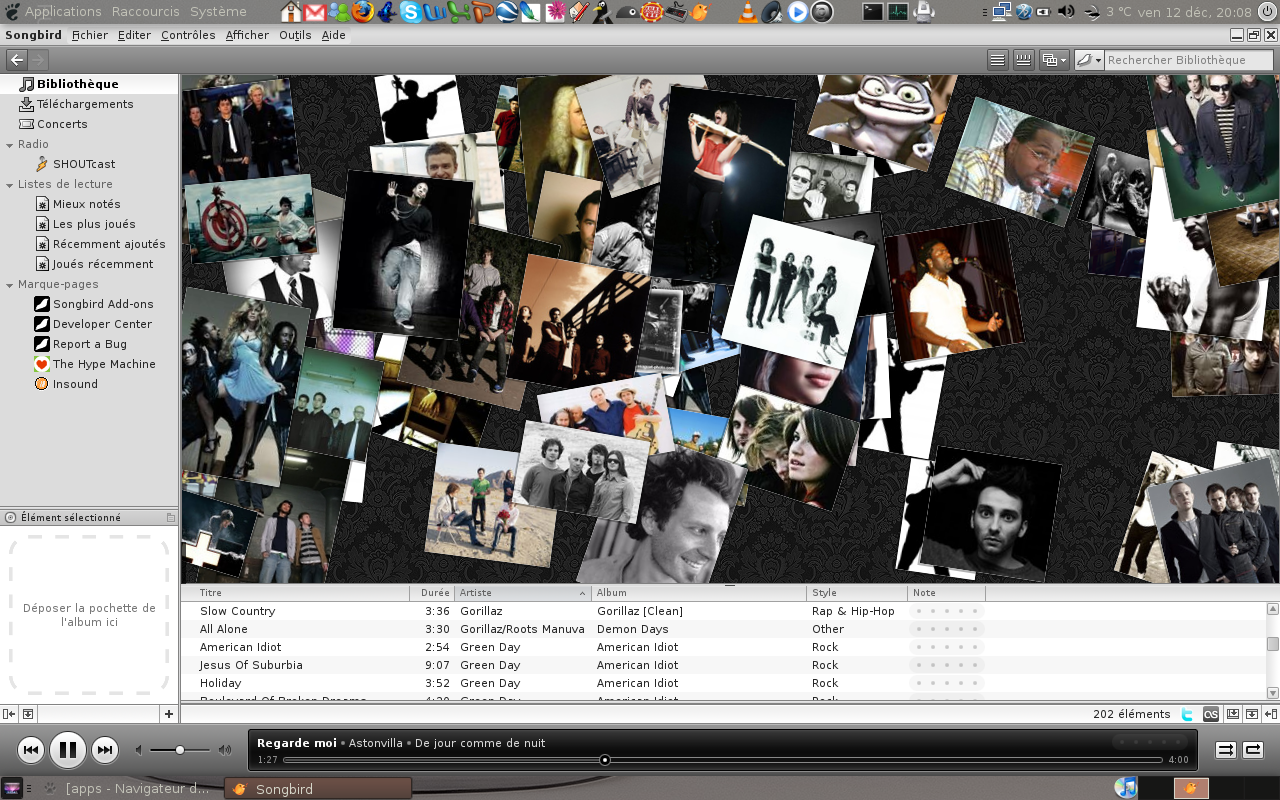Click the song progress seek bar

(722, 760)
